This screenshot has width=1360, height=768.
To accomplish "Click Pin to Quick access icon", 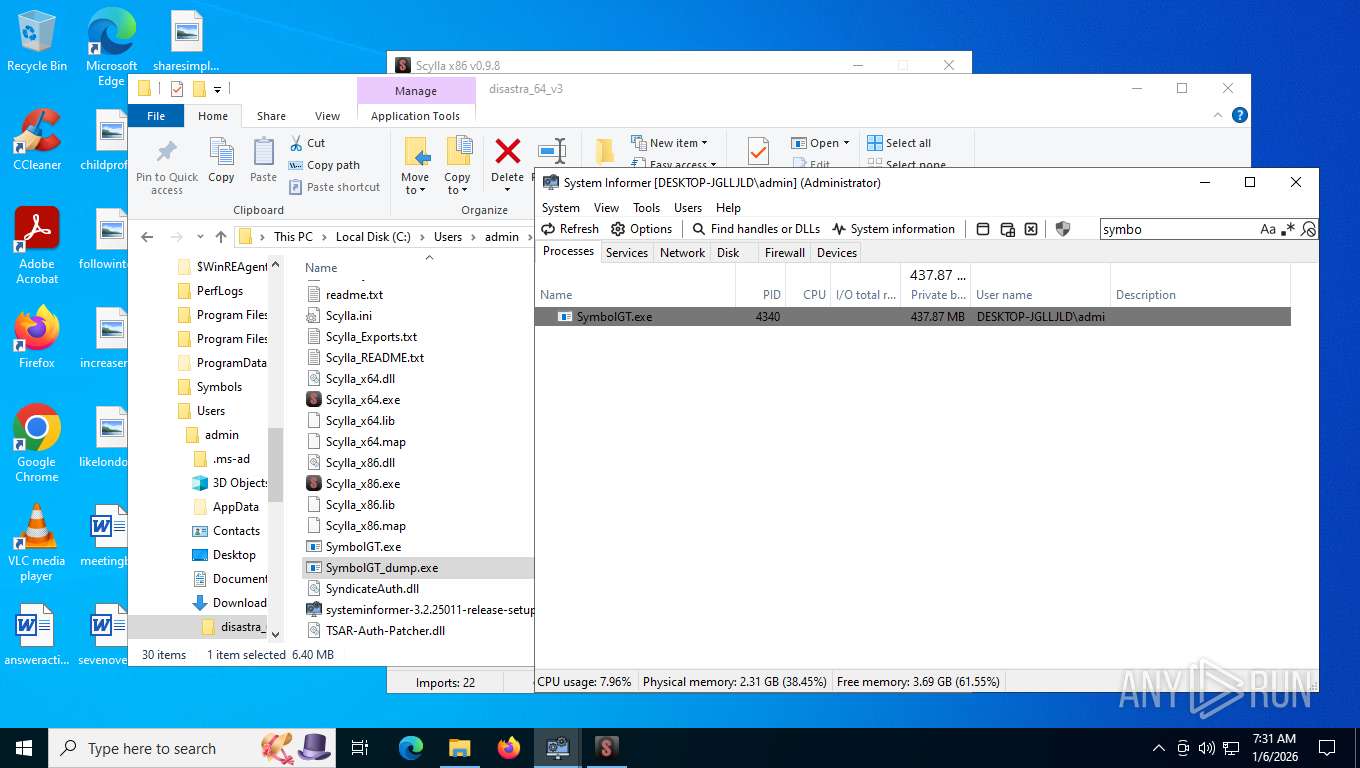I will coord(167,166).
